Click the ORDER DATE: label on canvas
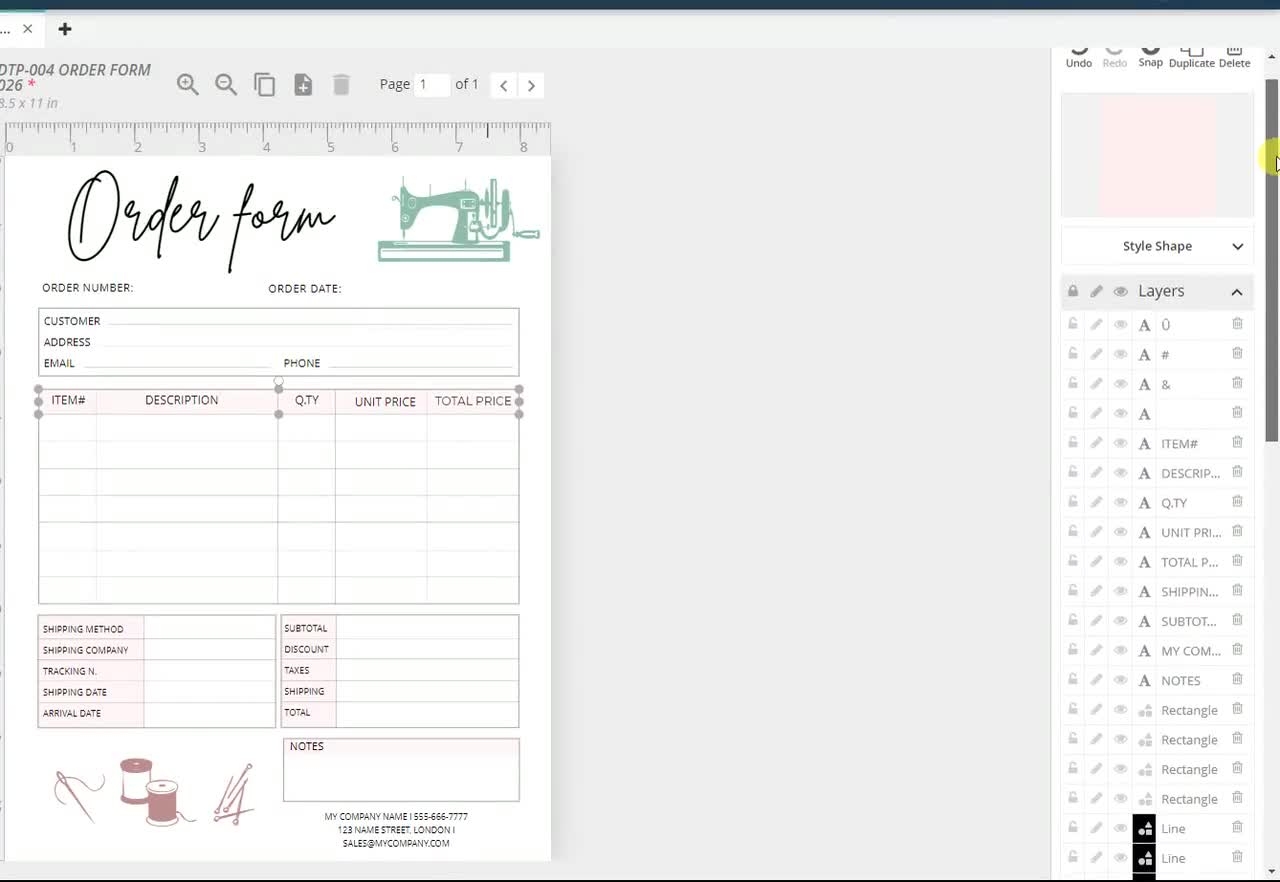1280x882 pixels. click(304, 289)
